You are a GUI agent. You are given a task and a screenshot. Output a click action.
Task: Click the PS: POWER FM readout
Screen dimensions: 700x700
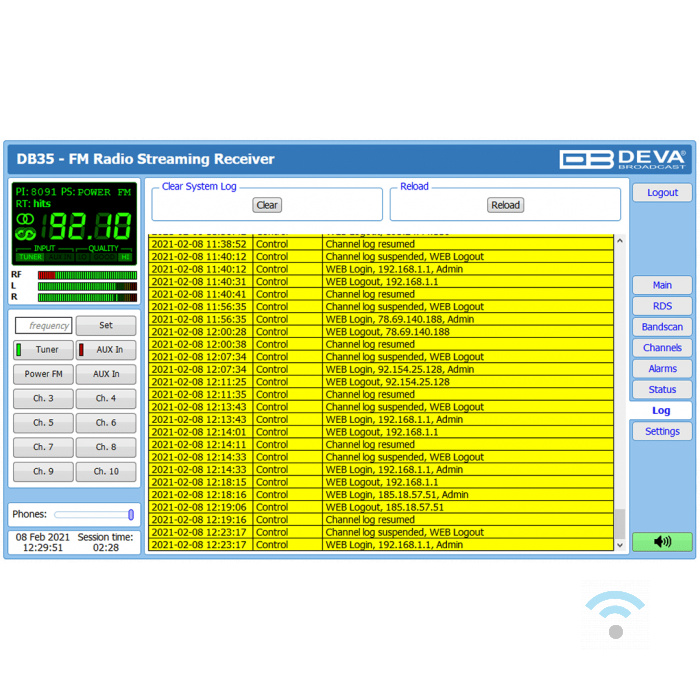pos(96,192)
